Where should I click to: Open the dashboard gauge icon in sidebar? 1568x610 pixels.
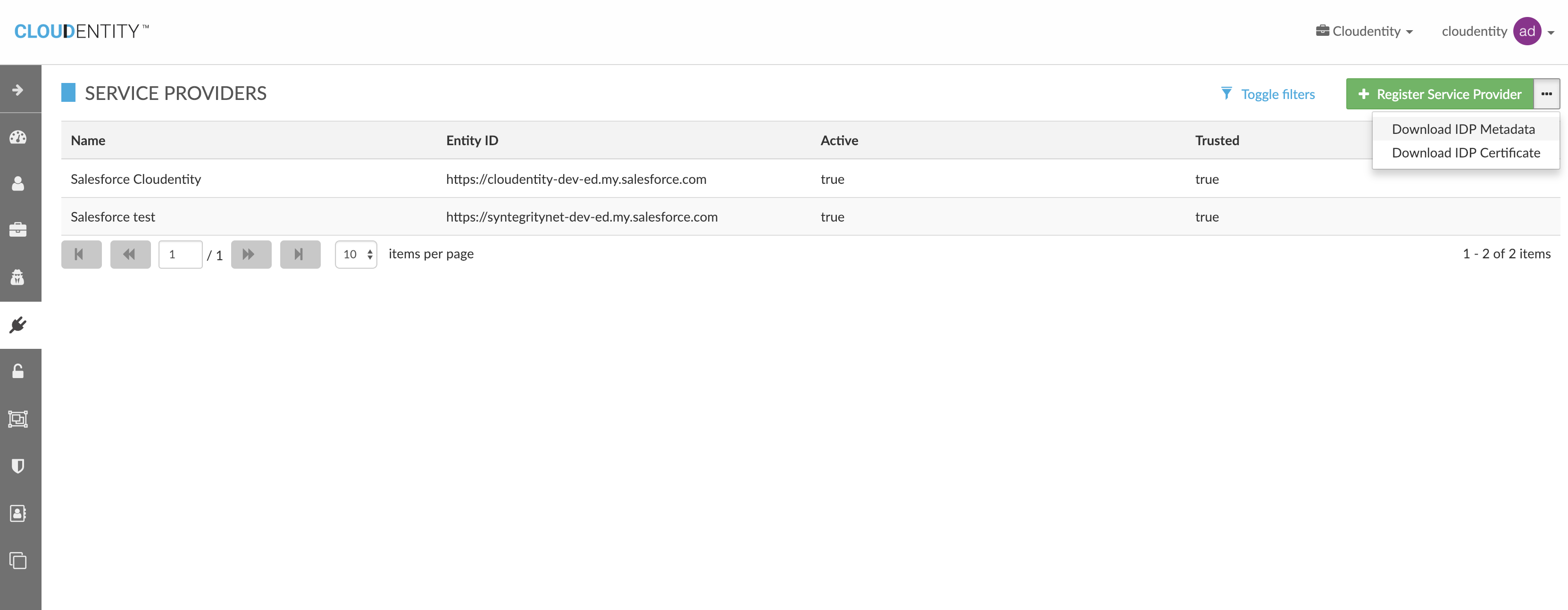[18, 137]
